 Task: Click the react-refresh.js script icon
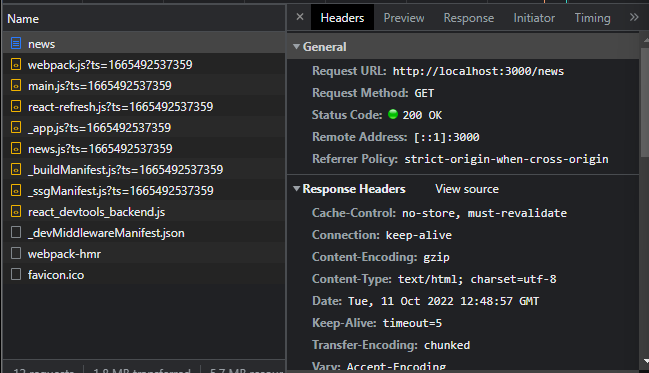pyautogui.click(x=16, y=106)
